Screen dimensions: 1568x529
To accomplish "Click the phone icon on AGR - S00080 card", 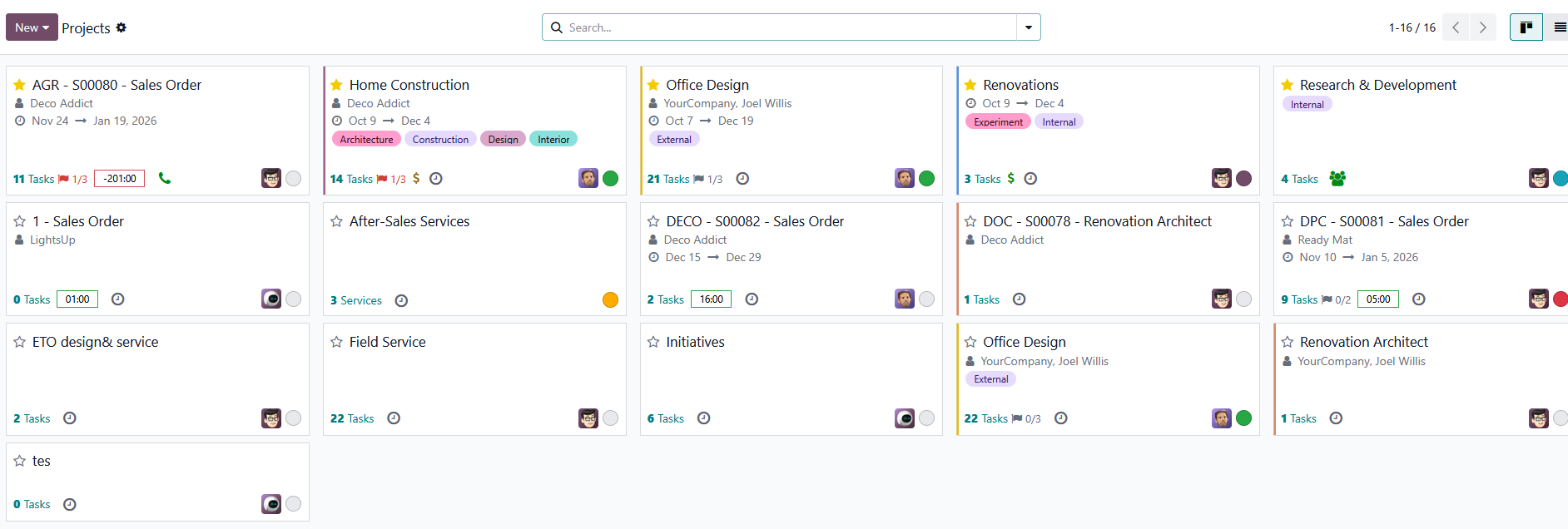I will click(165, 178).
